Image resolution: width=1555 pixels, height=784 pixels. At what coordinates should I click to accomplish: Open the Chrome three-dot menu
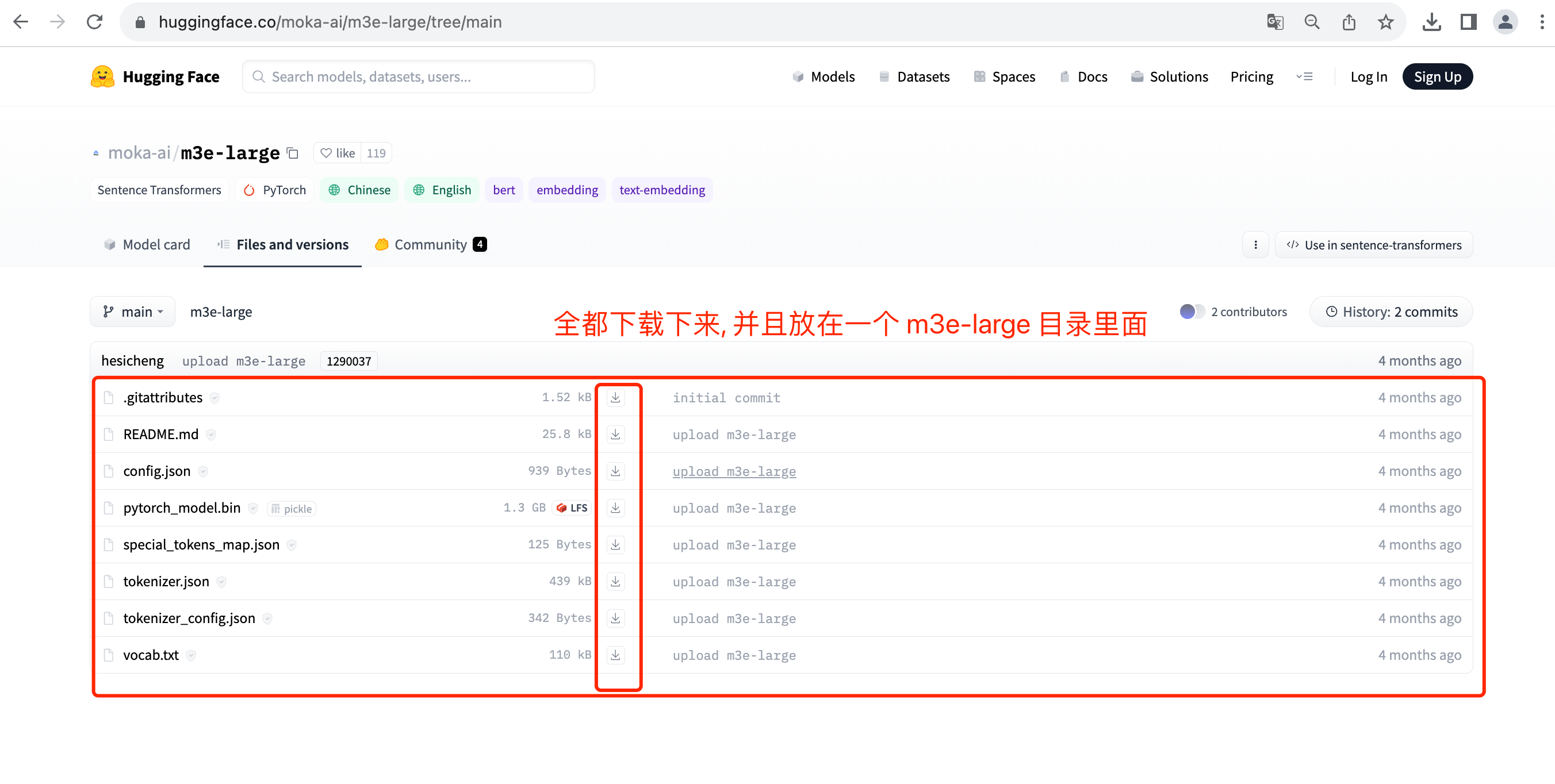click(x=1542, y=22)
